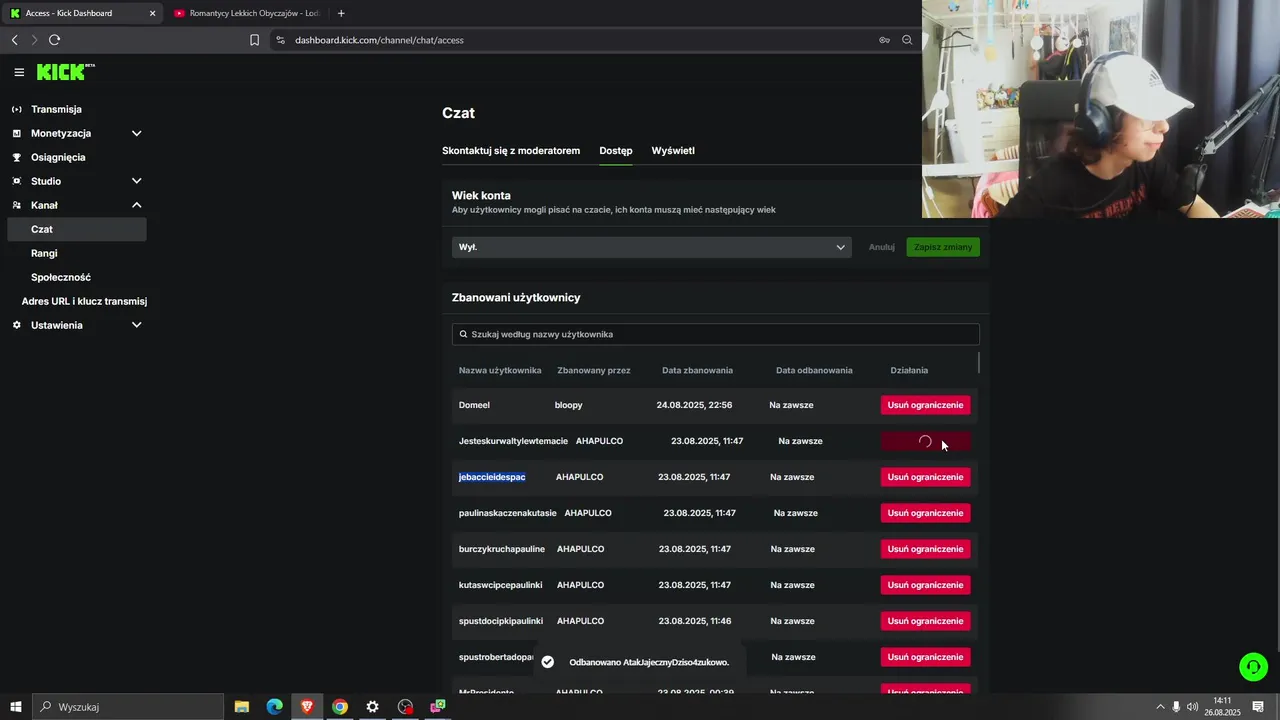Viewport: 1280px width, 720px height.
Task: Click the Osiągnięcia trophy icon
Action: (x=16, y=157)
